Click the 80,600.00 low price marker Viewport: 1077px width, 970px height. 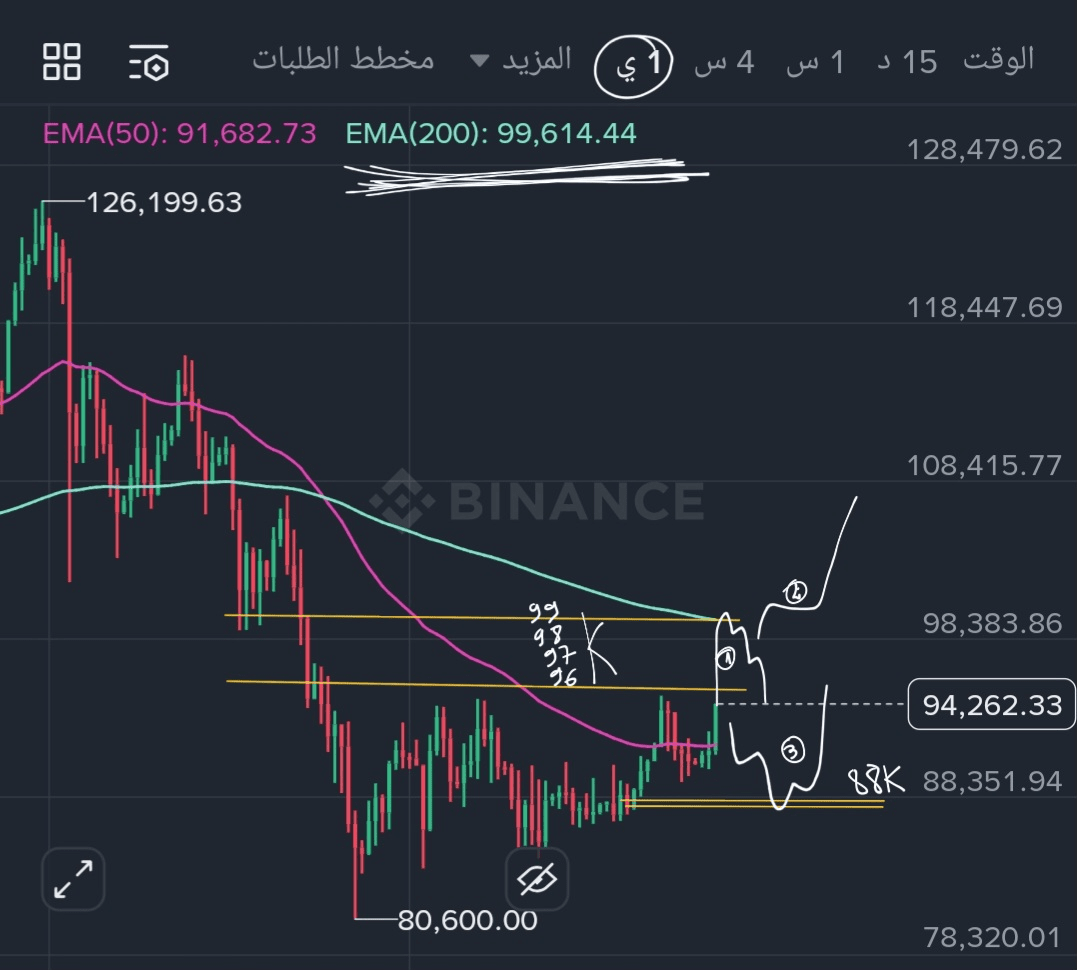coord(467,919)
